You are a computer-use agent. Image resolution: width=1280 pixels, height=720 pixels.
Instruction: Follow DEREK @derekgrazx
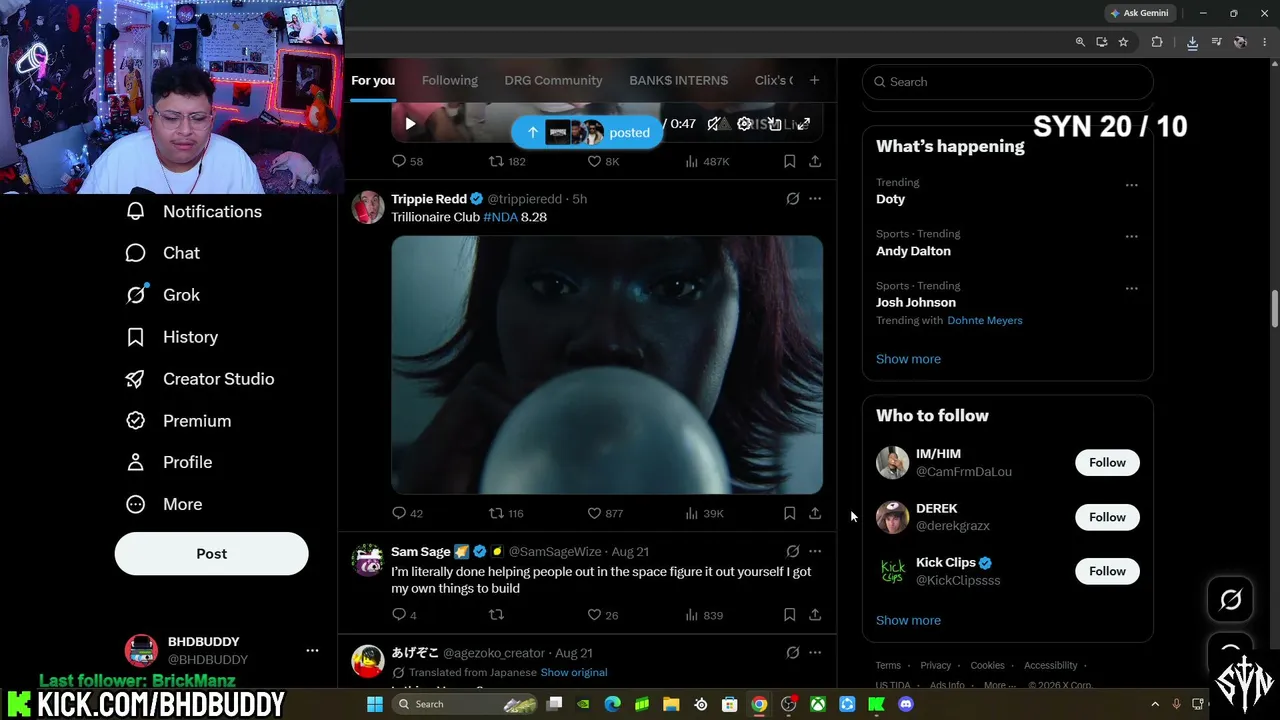coord(1107,517)
